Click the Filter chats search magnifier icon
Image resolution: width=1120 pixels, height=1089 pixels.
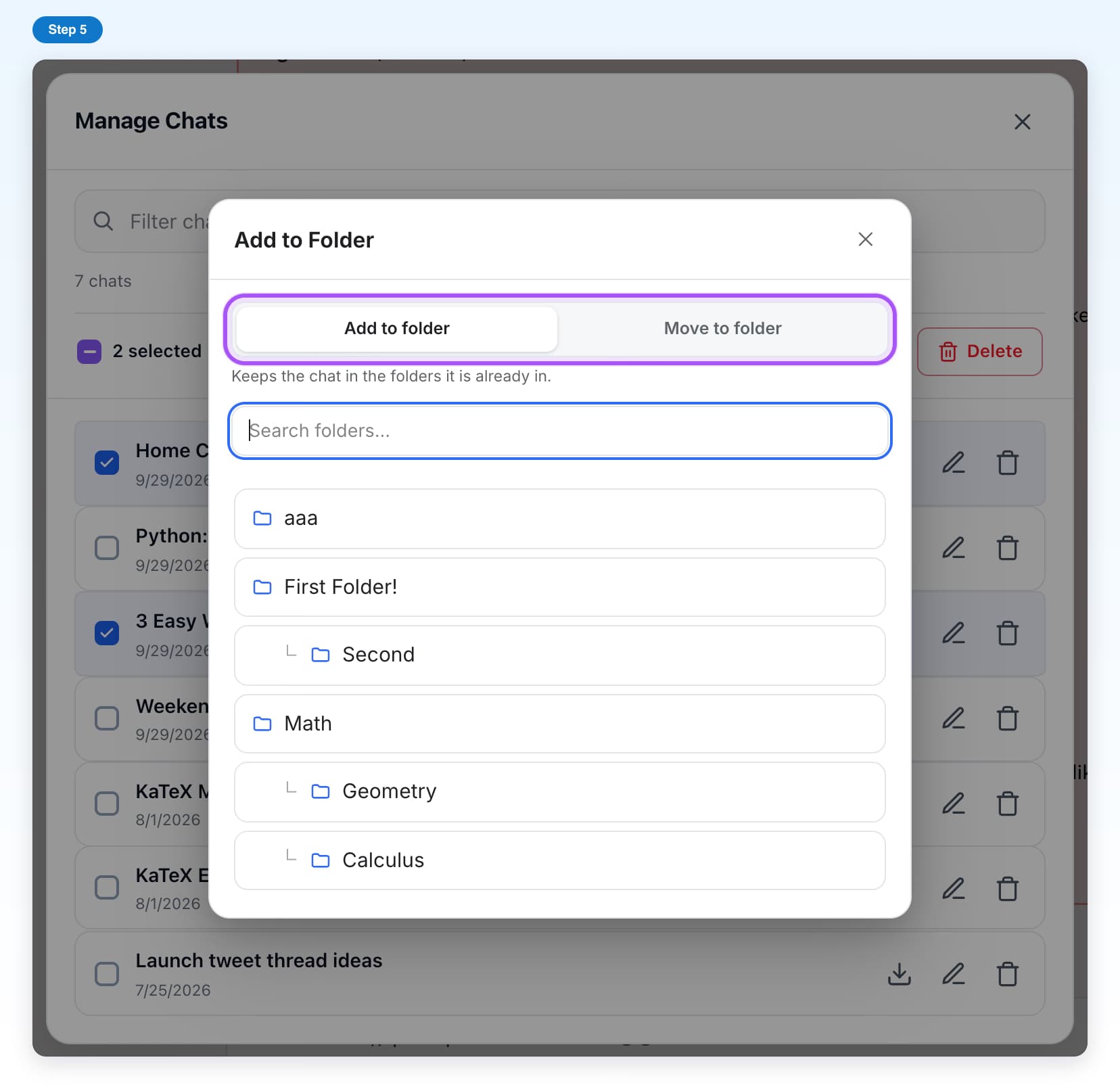[103, 221]
